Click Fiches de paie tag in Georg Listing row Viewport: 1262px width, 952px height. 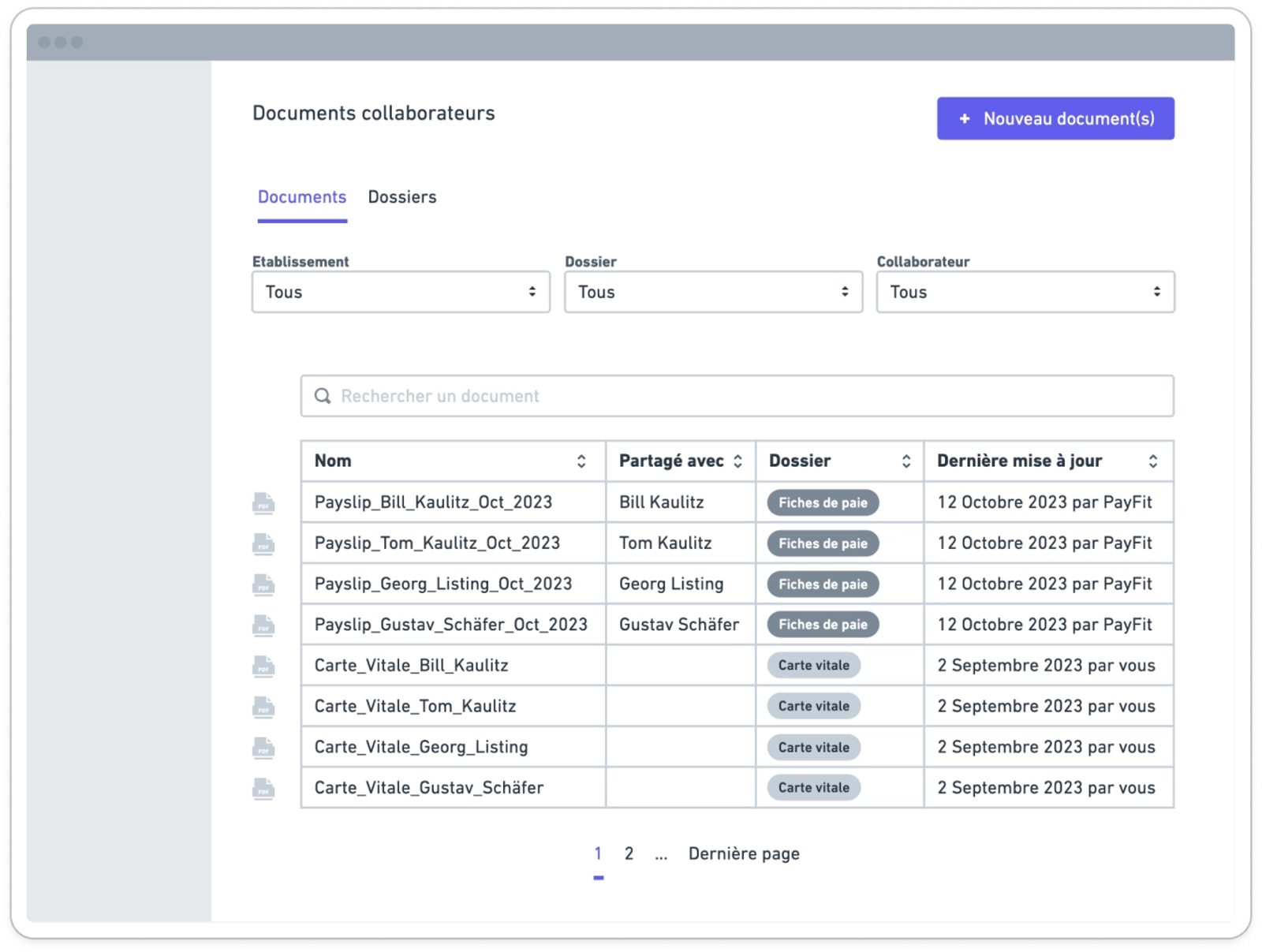coord(823,584)
